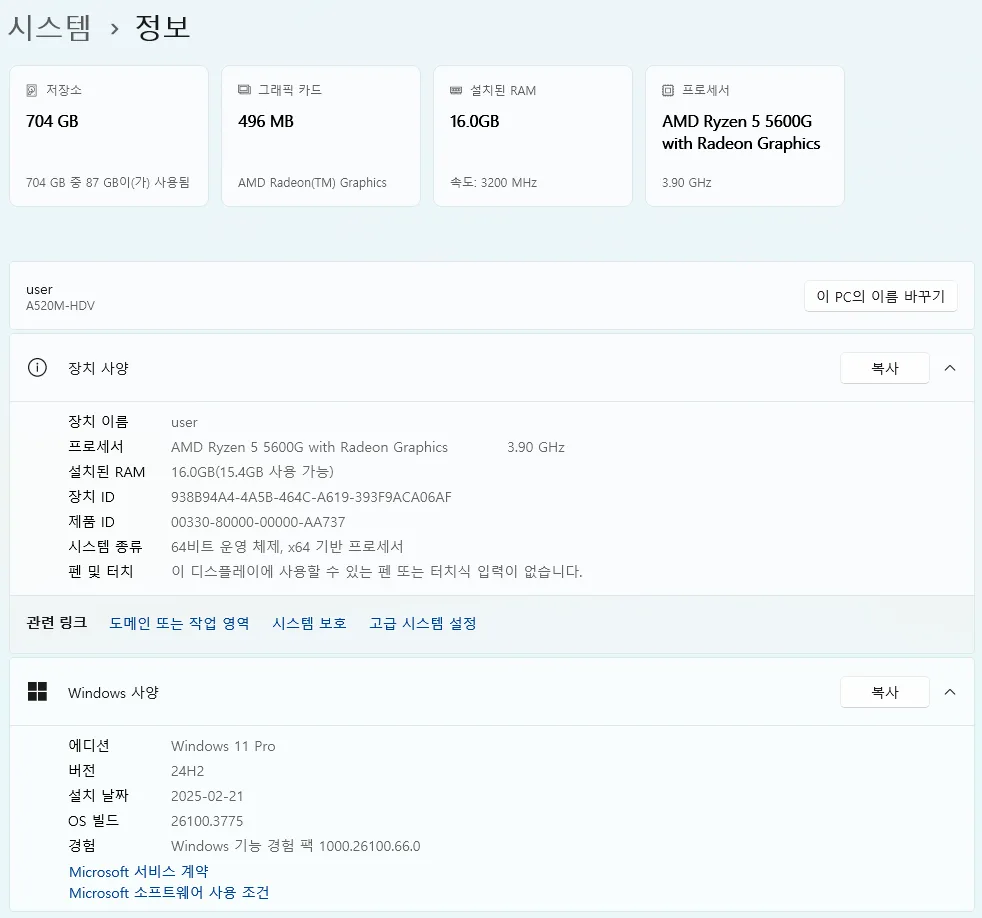Click the Windows 11 Pro edition value
This screenshot has height=918, width=982.
tap(223, 746)
